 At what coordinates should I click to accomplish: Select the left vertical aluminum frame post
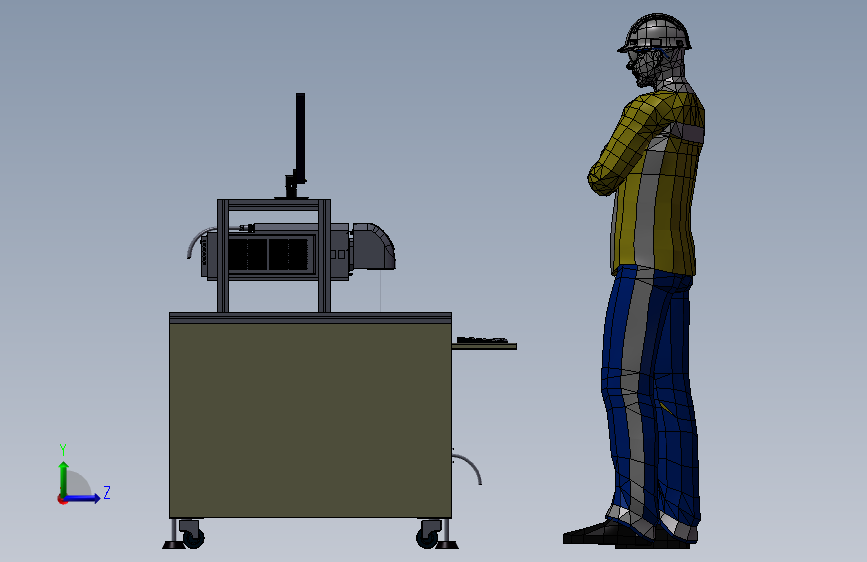pos(223,256)
